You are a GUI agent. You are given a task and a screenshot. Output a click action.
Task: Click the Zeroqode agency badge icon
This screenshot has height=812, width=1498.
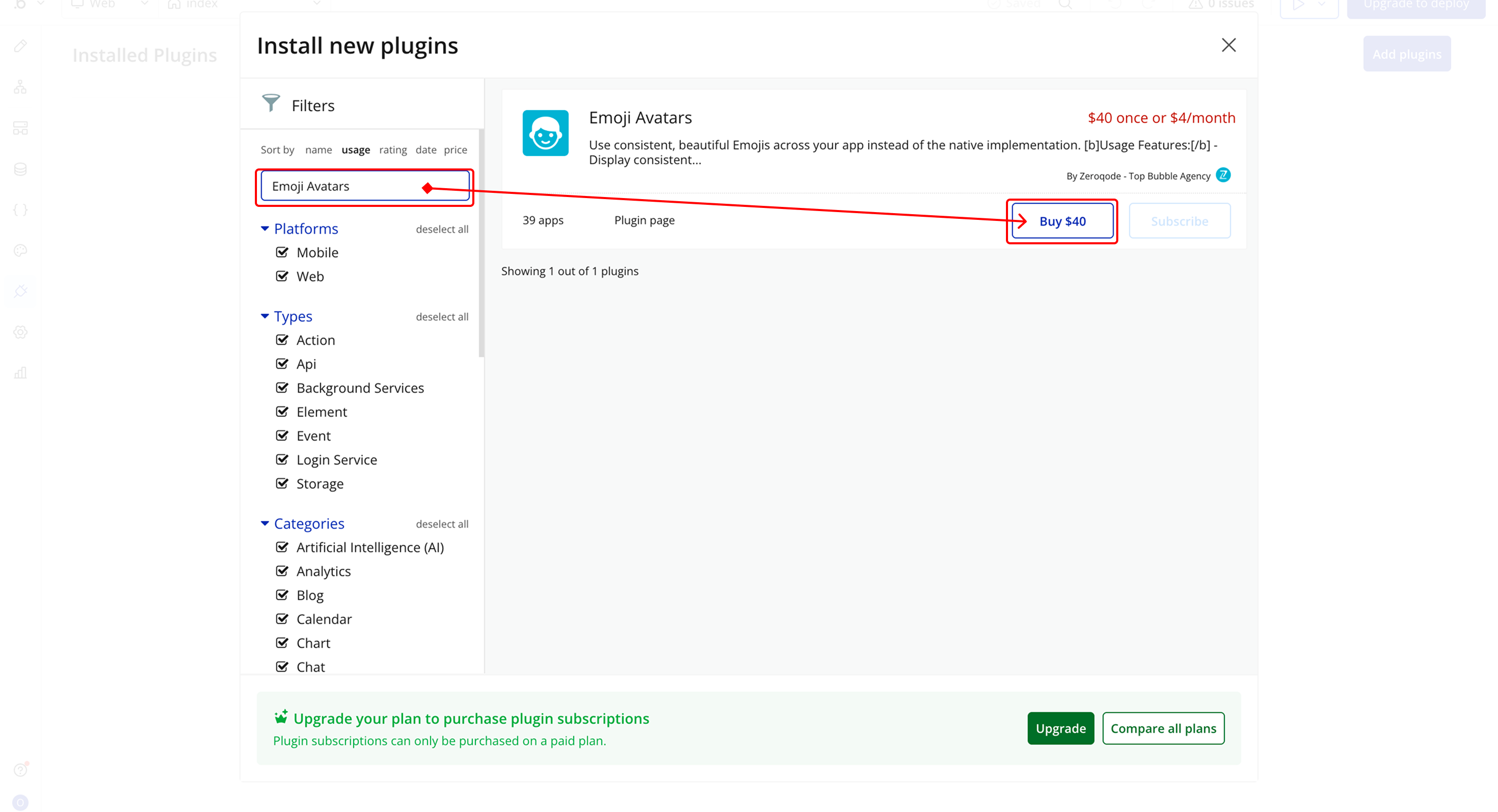click(1223, 175)
